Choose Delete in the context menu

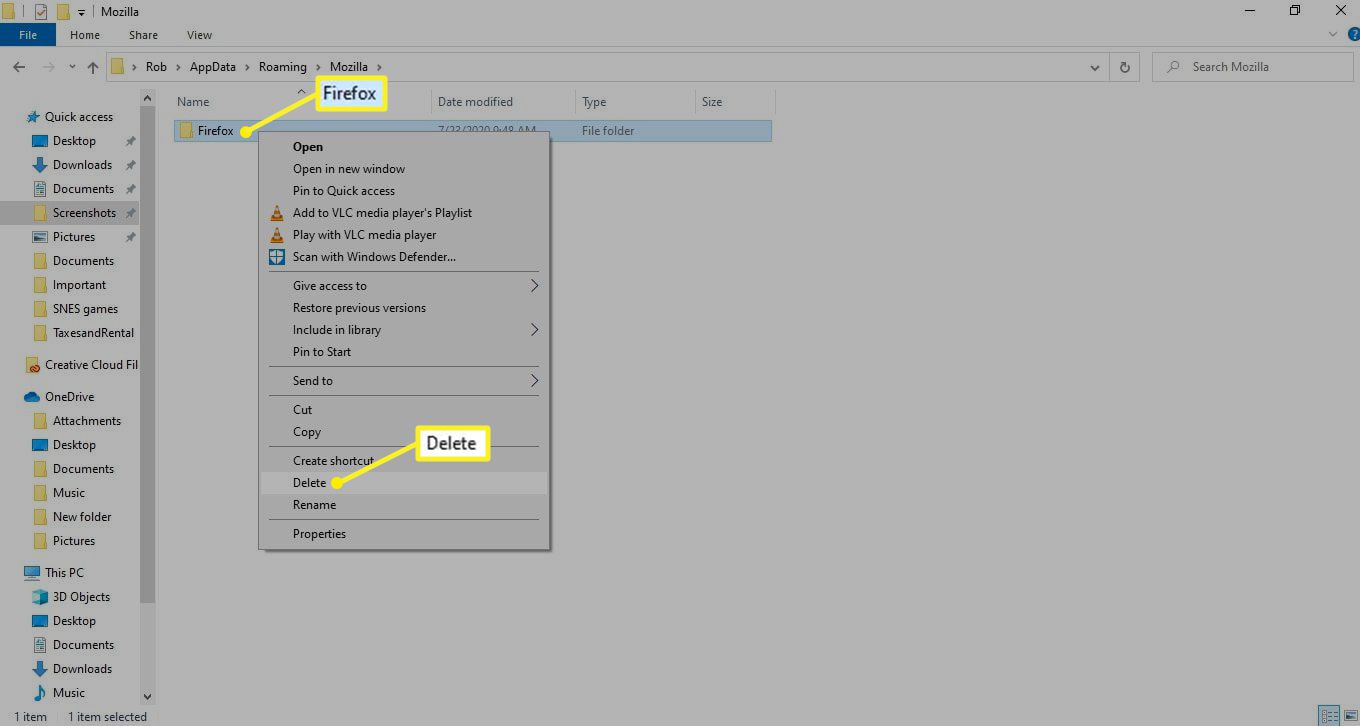[404, 483]
